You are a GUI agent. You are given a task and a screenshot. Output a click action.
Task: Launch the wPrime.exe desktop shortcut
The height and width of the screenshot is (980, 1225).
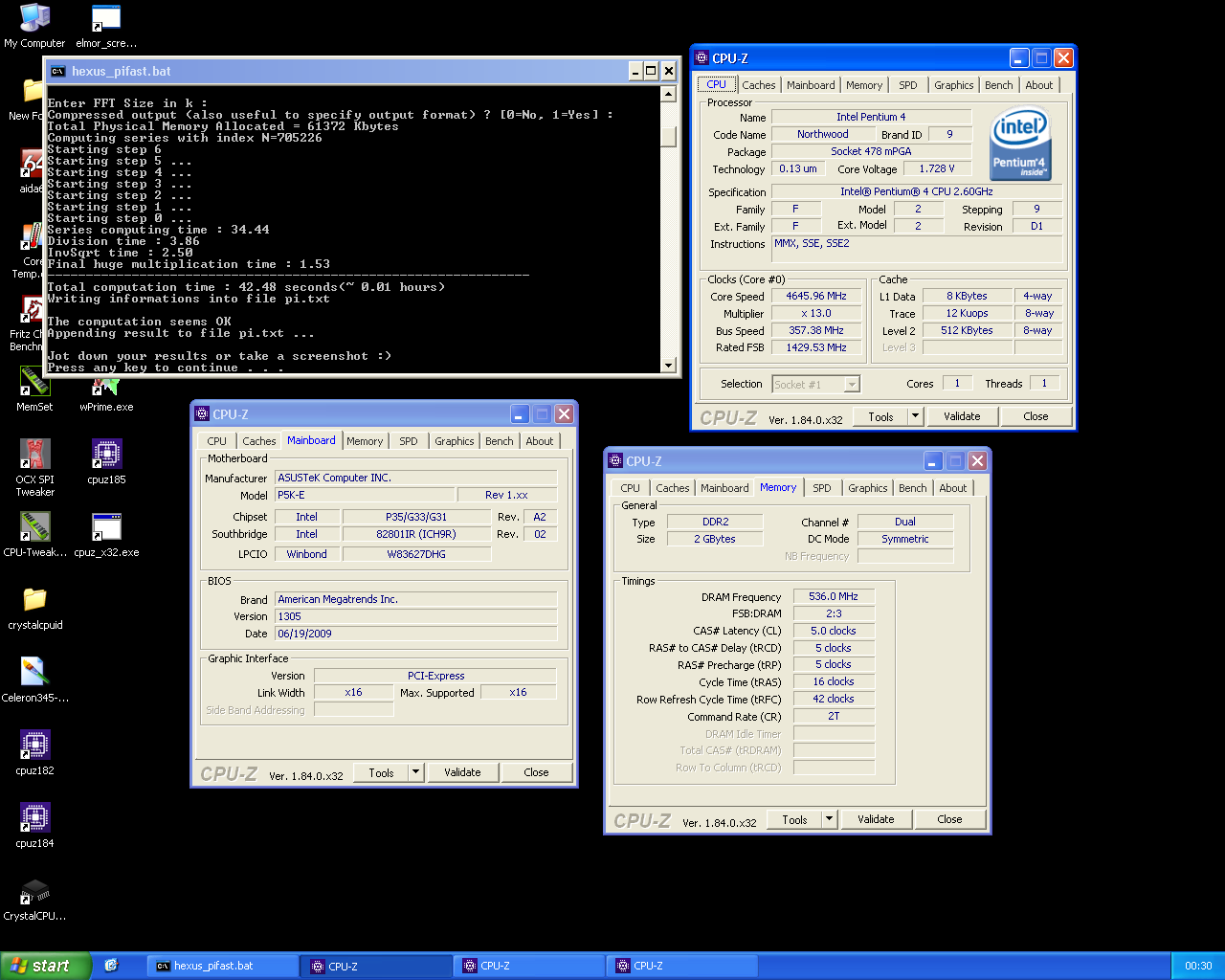point(106,392)
